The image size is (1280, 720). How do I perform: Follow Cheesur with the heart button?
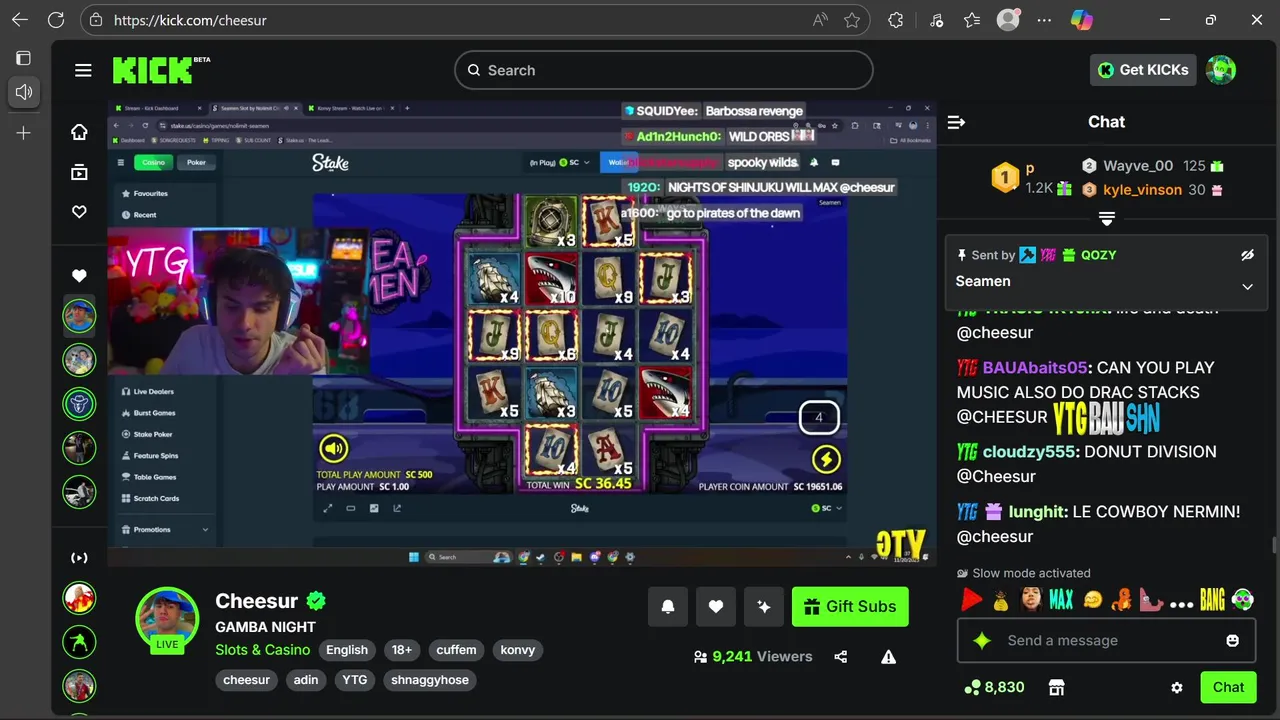tap(716, 606)
